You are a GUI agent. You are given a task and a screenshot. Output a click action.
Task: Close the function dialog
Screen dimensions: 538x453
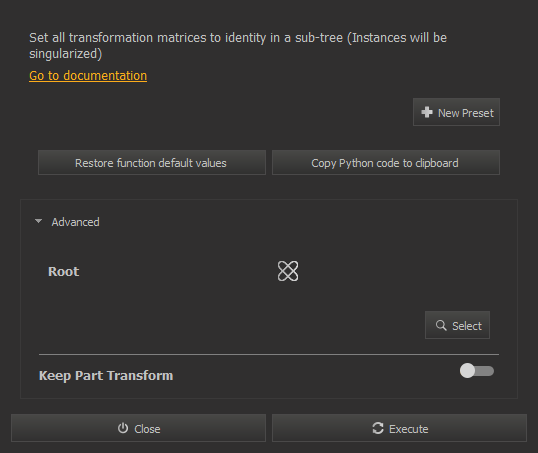tap(138, 428)
